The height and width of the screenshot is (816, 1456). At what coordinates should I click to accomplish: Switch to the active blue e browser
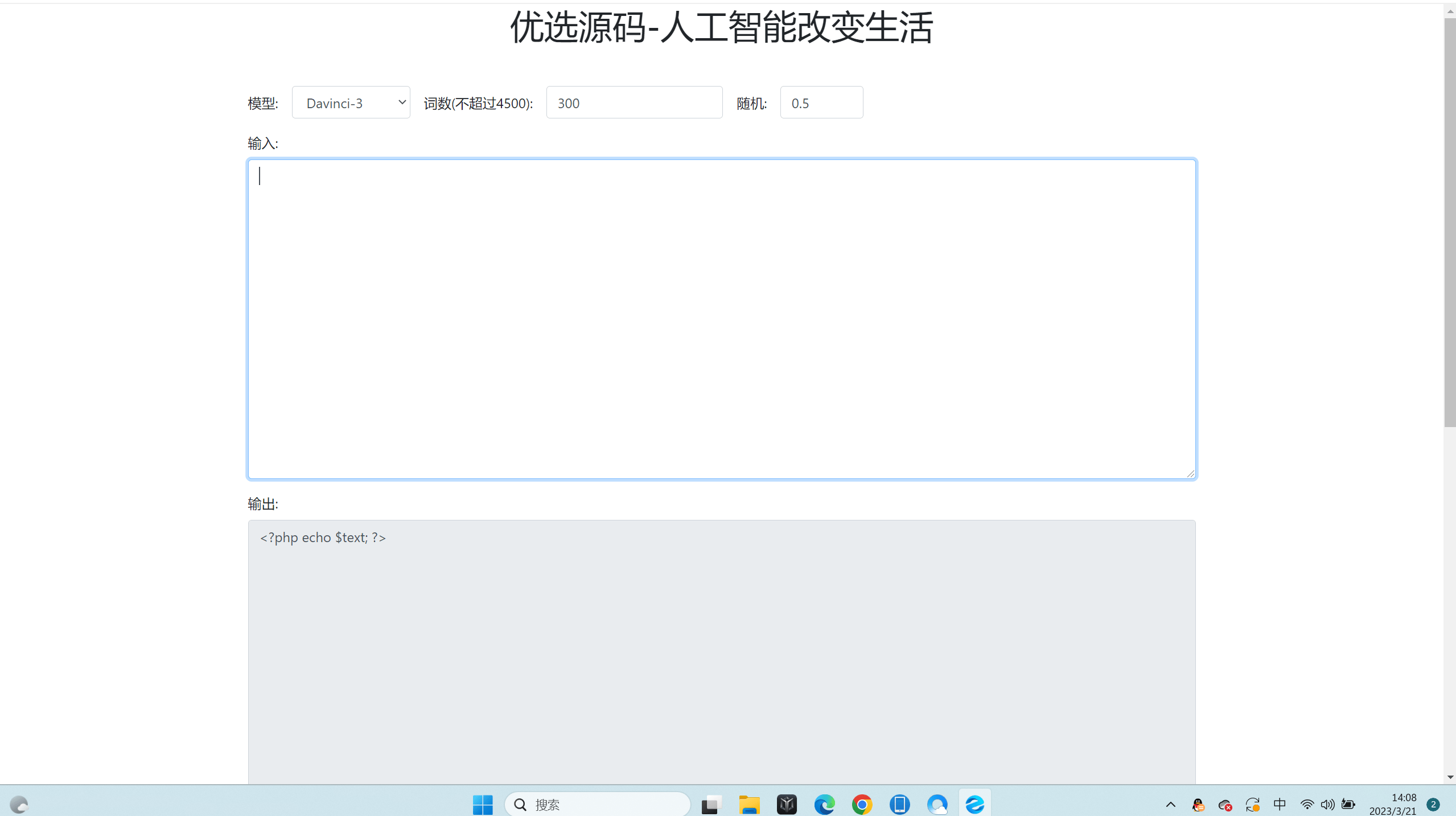click(x=974, y=804)
